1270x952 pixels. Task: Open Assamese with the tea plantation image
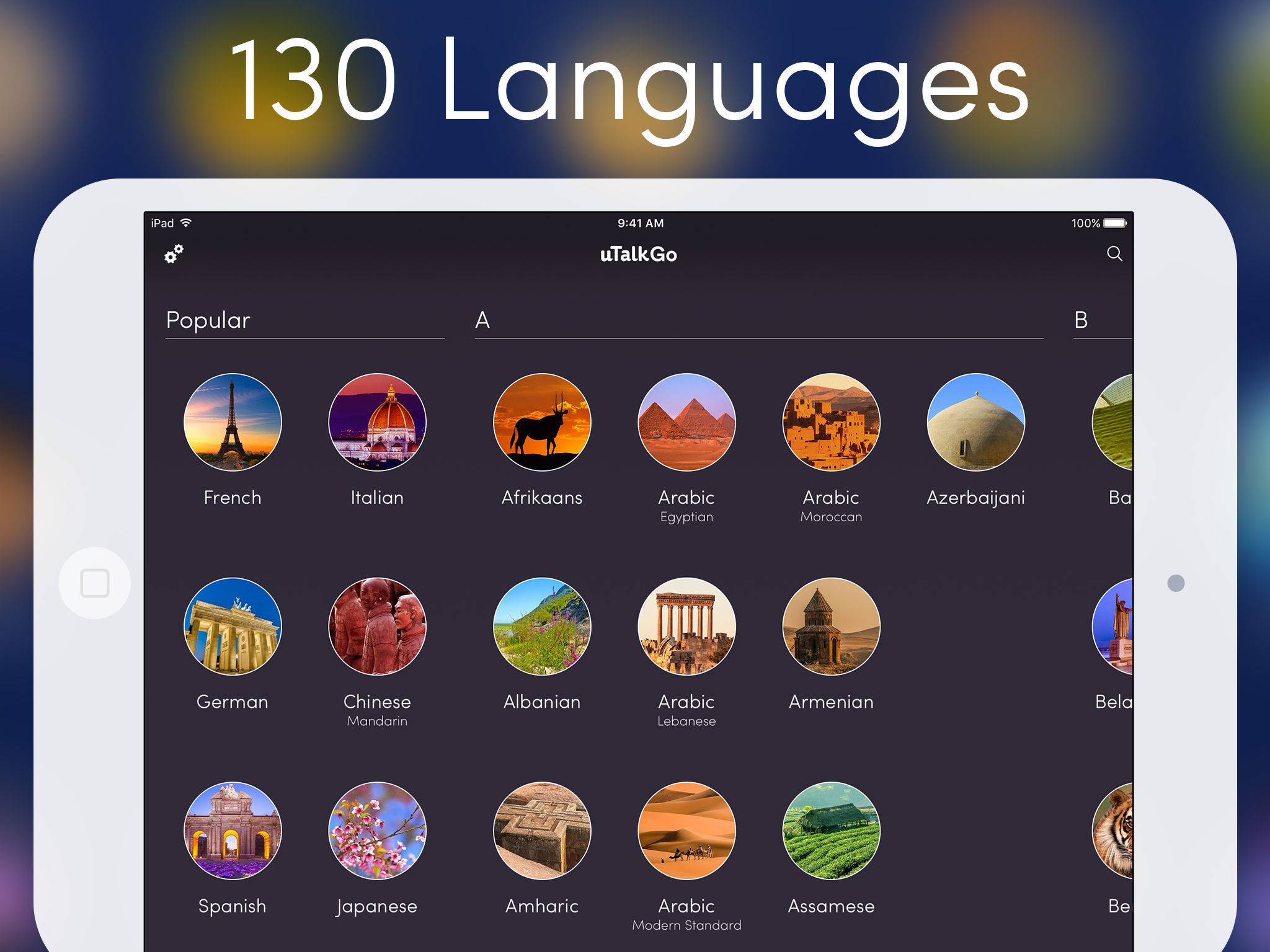click(x=831, y=831)
